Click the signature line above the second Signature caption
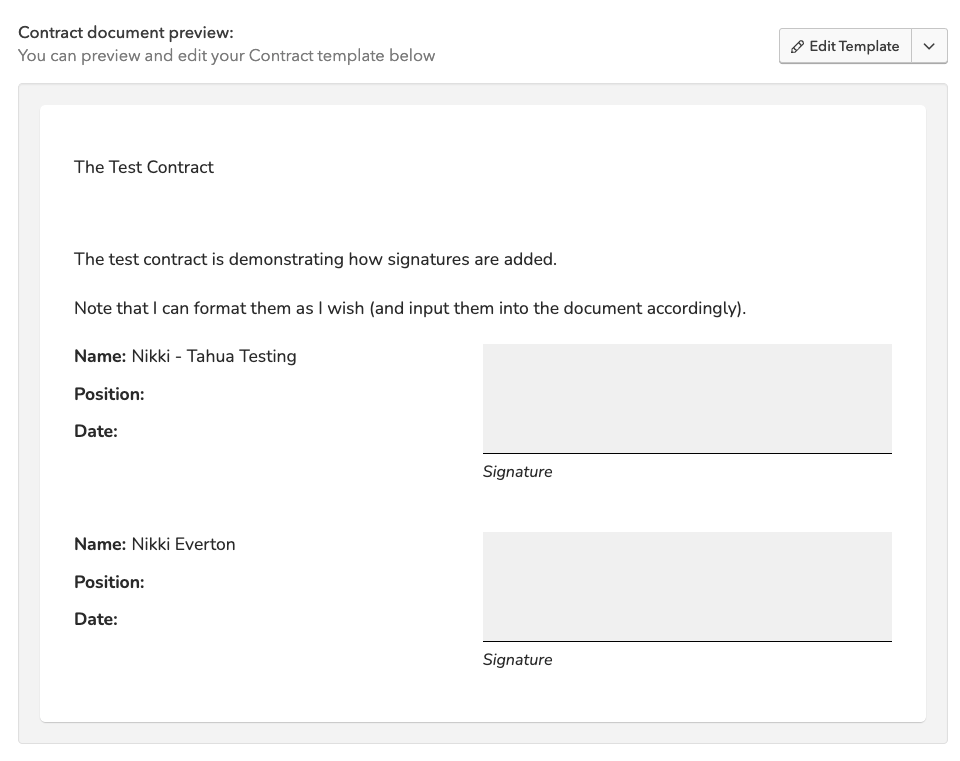 687,641
